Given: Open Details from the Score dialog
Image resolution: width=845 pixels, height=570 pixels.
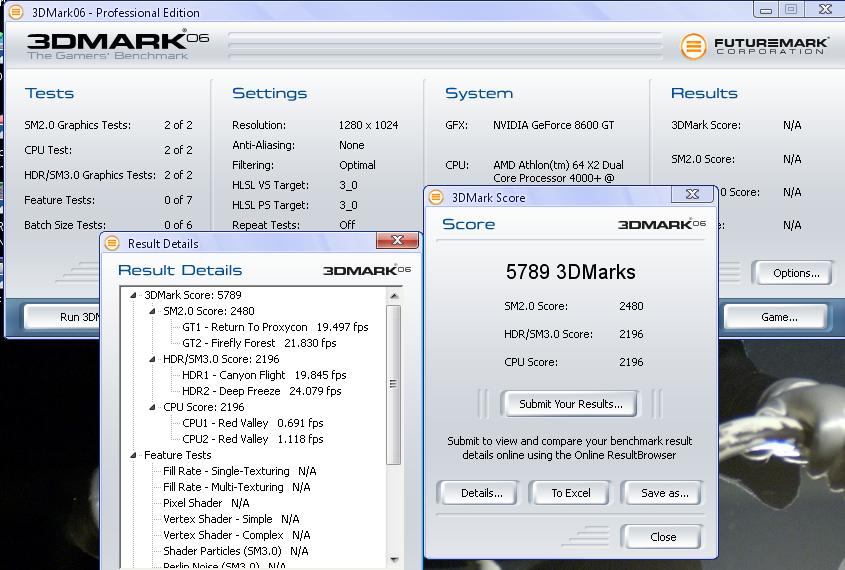Looking at the screenshot, I should point(481,493).
